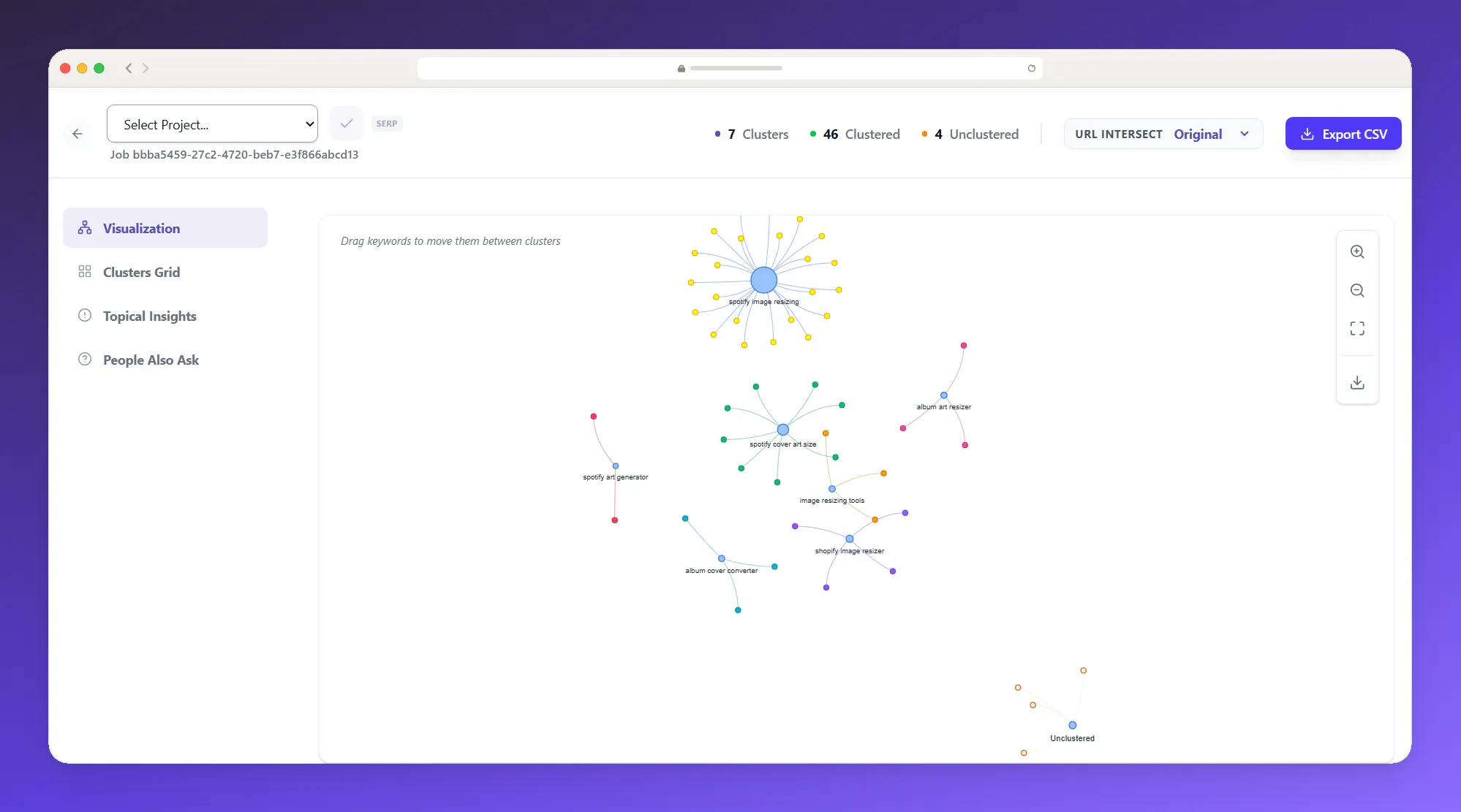Select the spotify art generator node
Viewport: 1461px width, 812px height.
[616, 466]
